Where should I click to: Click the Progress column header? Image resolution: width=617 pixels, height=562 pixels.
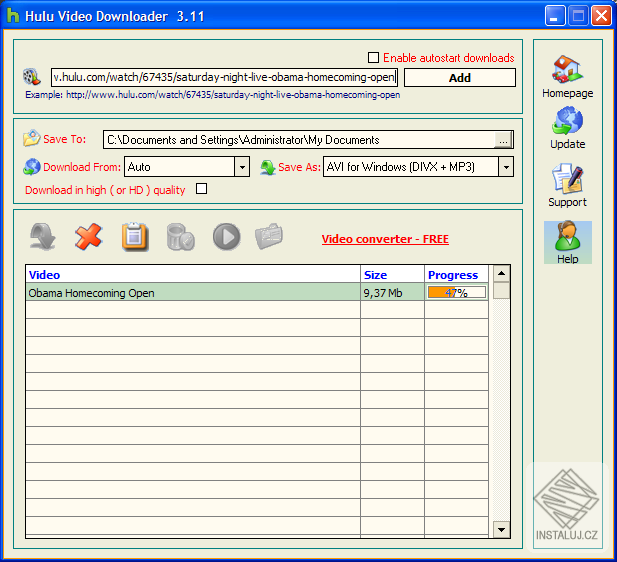[x=456, y=274]
